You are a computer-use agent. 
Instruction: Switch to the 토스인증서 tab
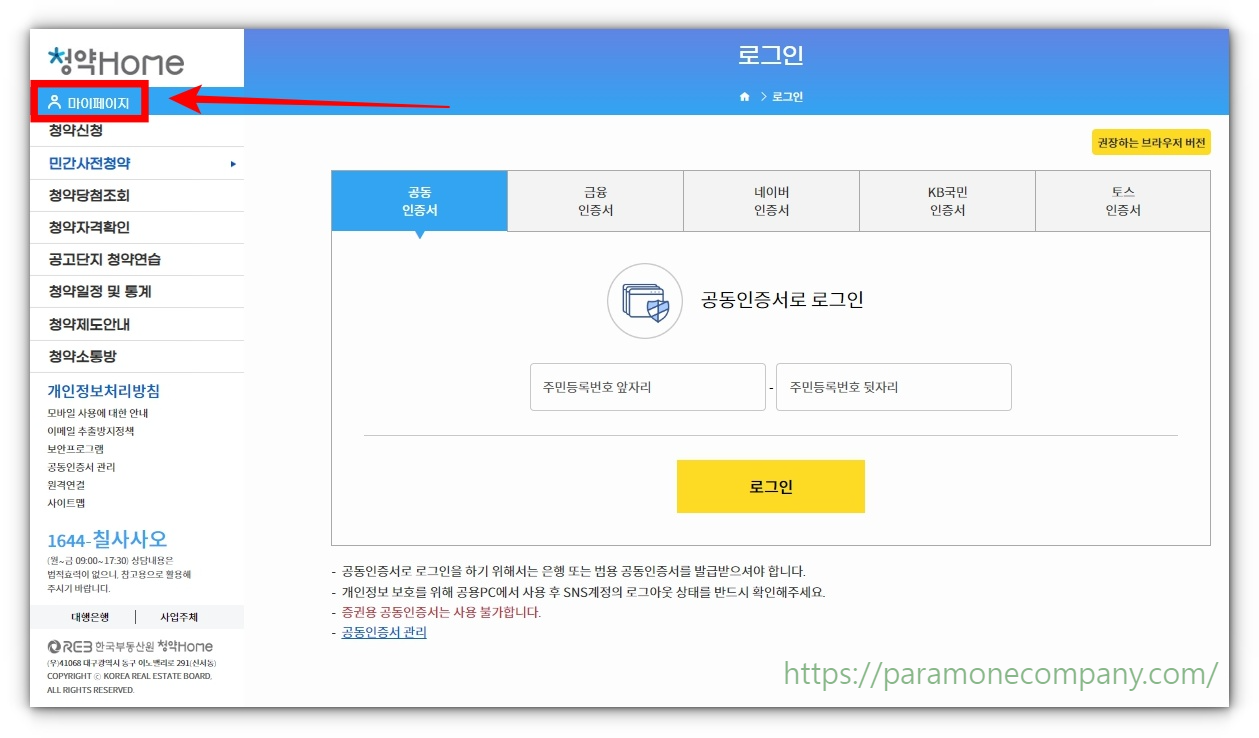point(1121,200)
